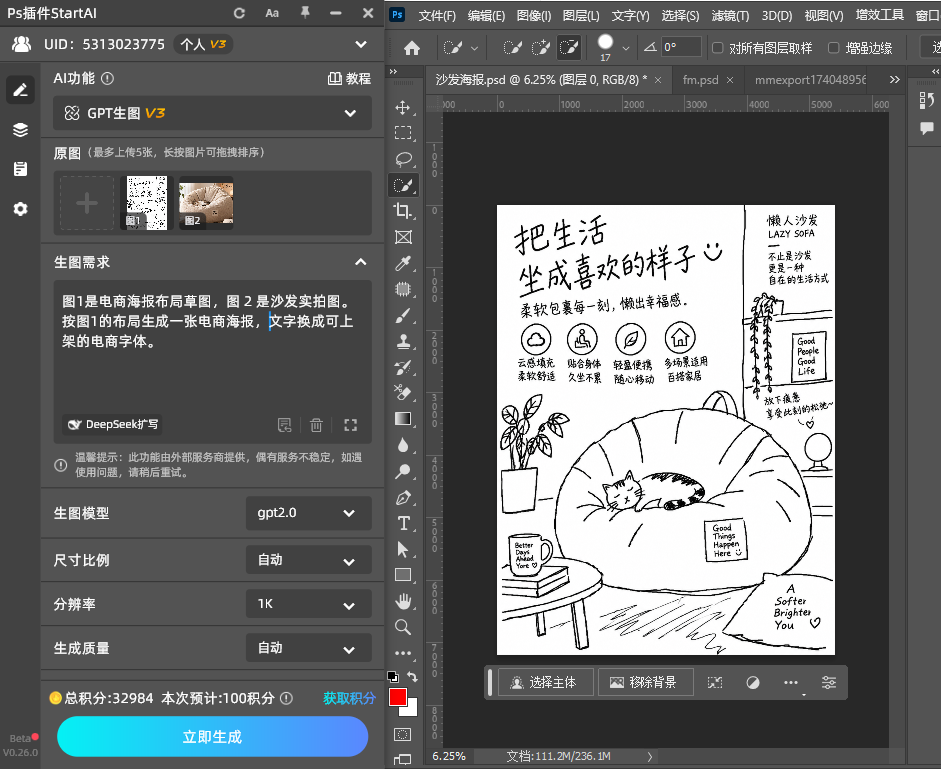Toggle the pin icon in StartAI header
Viewport: 941px width, 769px height.
305,13
